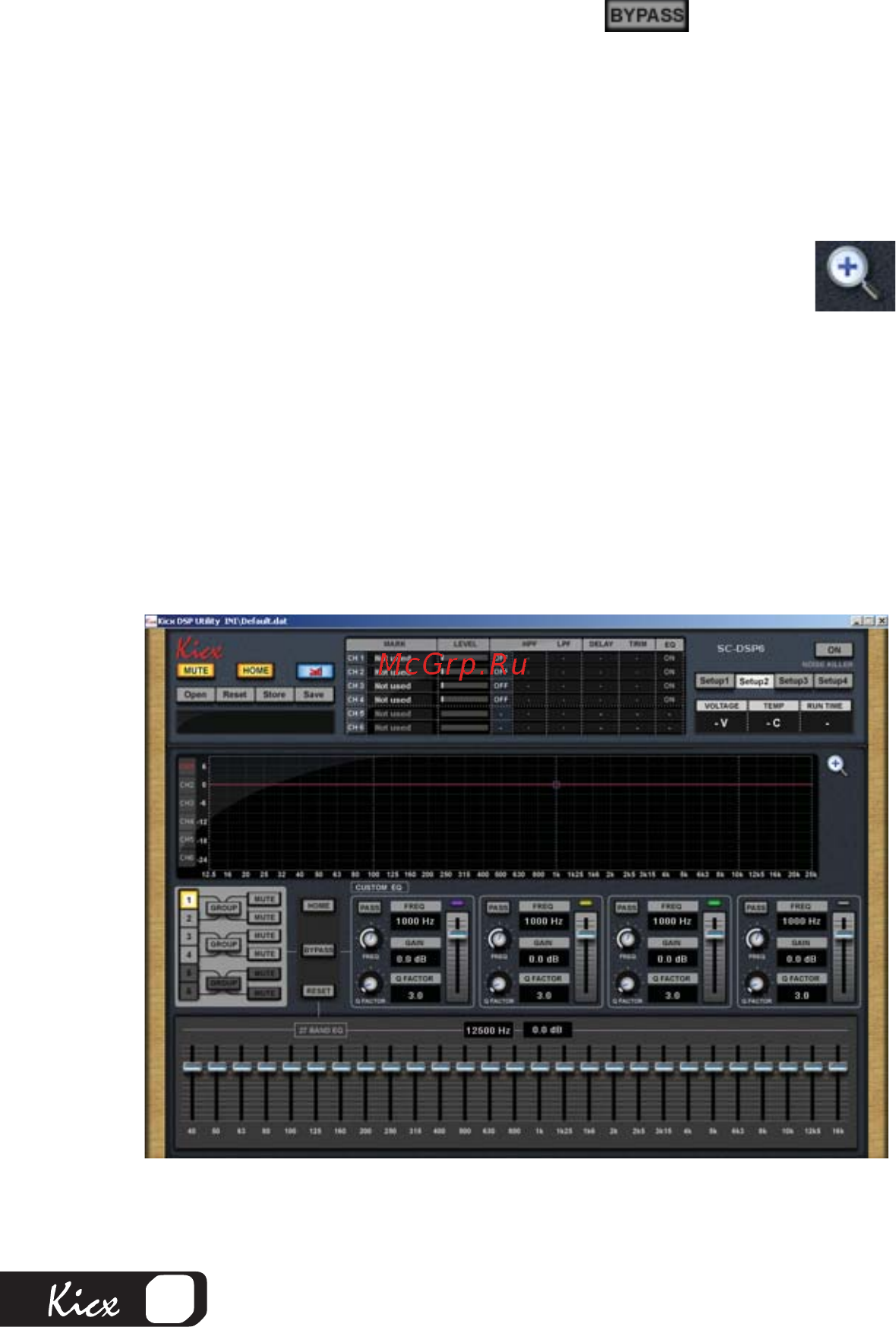Click the 'Not used' mark for CH 3
896x1327 pixels.
tap(393, 686)
